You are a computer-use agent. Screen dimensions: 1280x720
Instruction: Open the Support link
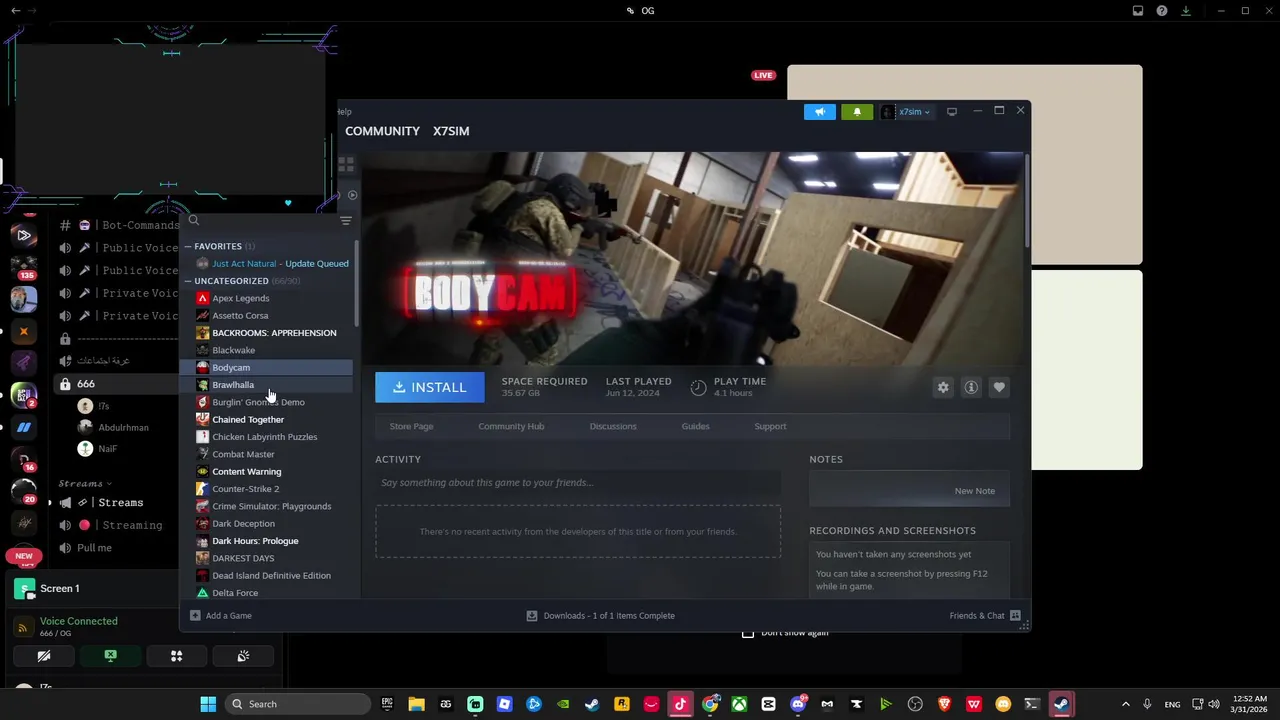click(x=770, y=426)
